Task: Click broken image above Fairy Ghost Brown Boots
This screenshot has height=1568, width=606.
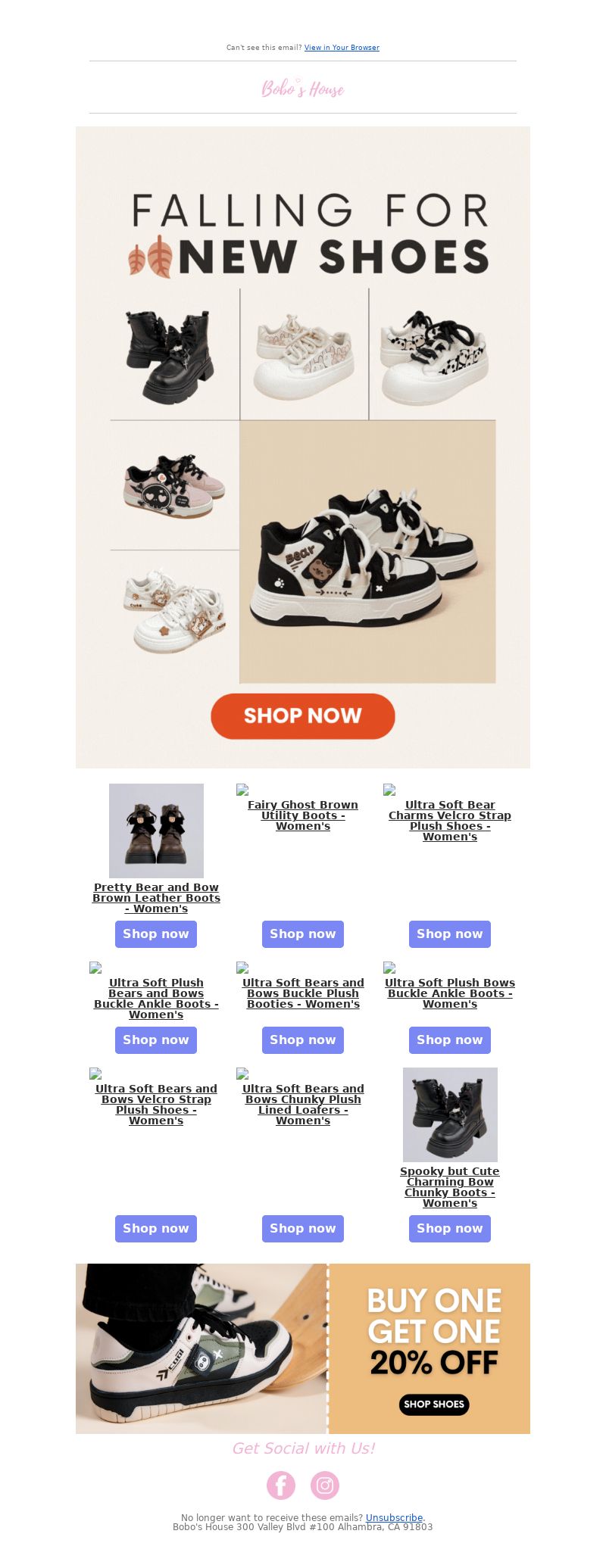Action: tap(242, 790)
